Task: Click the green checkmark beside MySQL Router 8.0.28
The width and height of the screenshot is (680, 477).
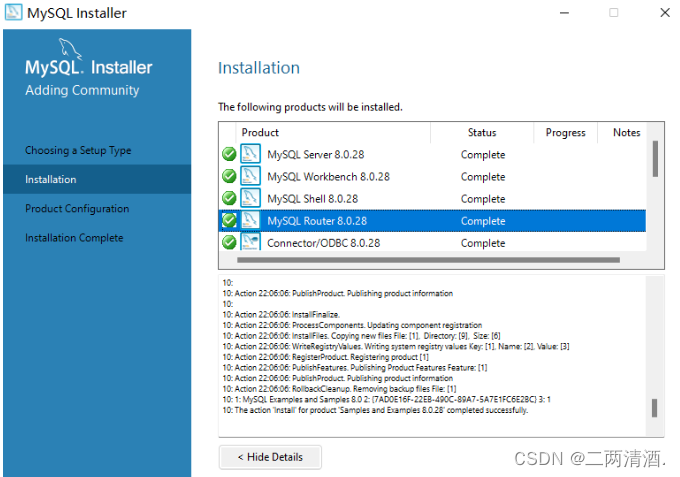Action: coord(229,221)
